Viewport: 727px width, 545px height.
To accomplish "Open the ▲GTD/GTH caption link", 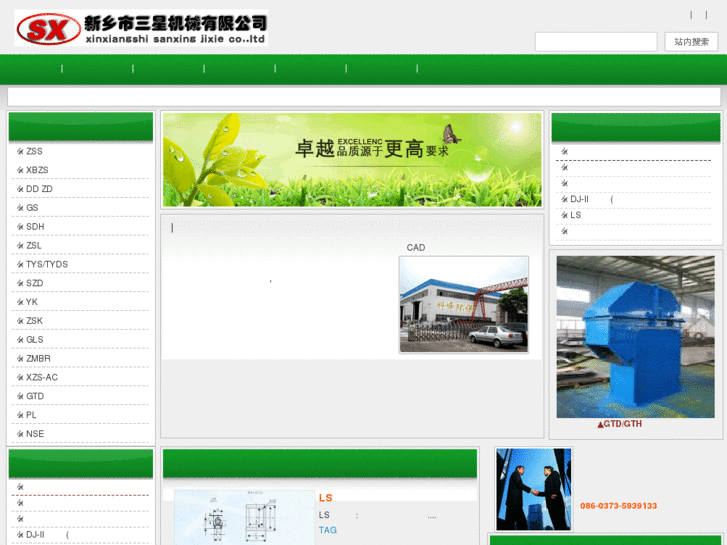I will [620, 424].
